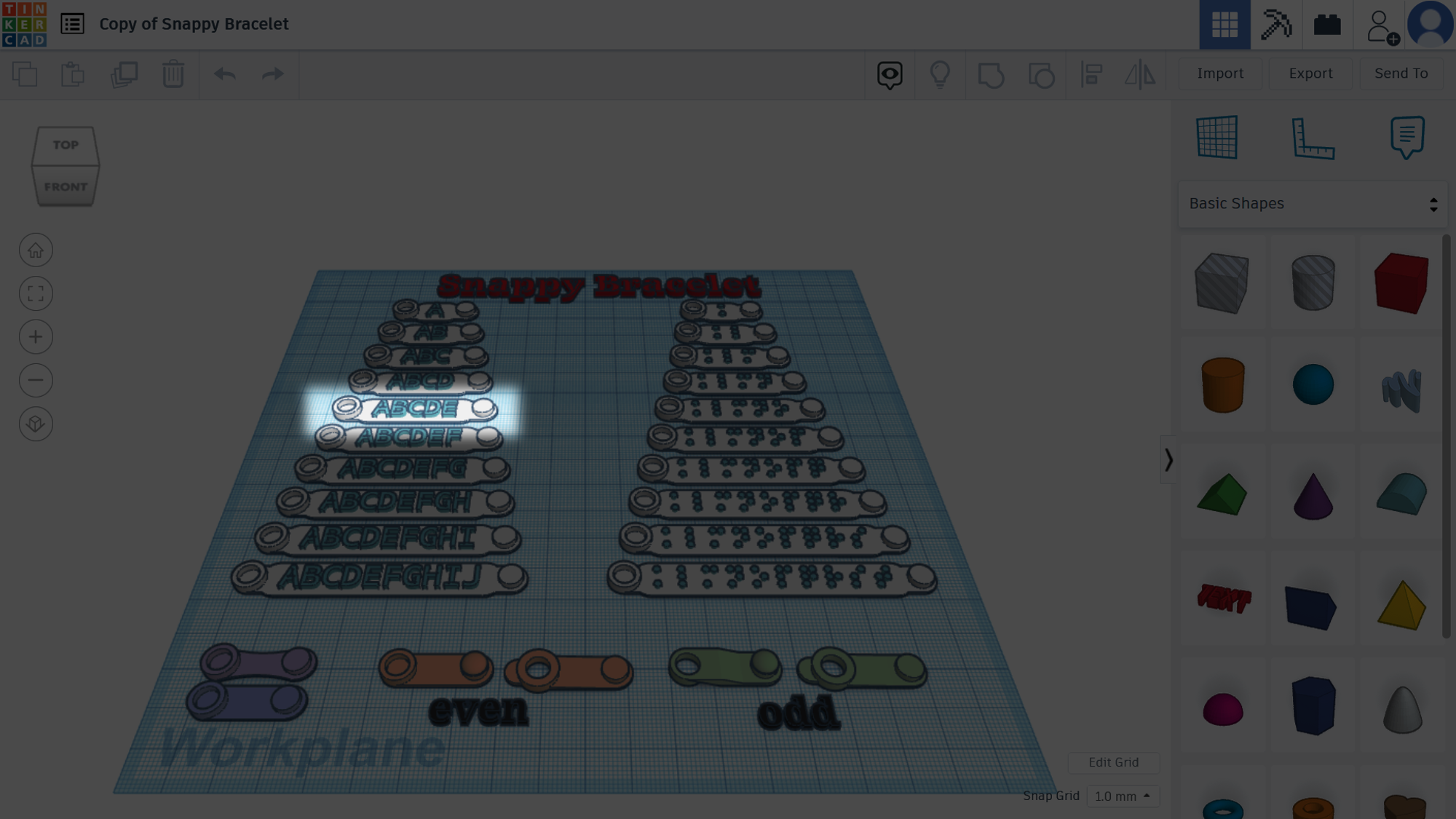Viewport: 1456px width, 819px height.
Task: Click the Duplicate and repeat icon
Action: pos(124,74)
